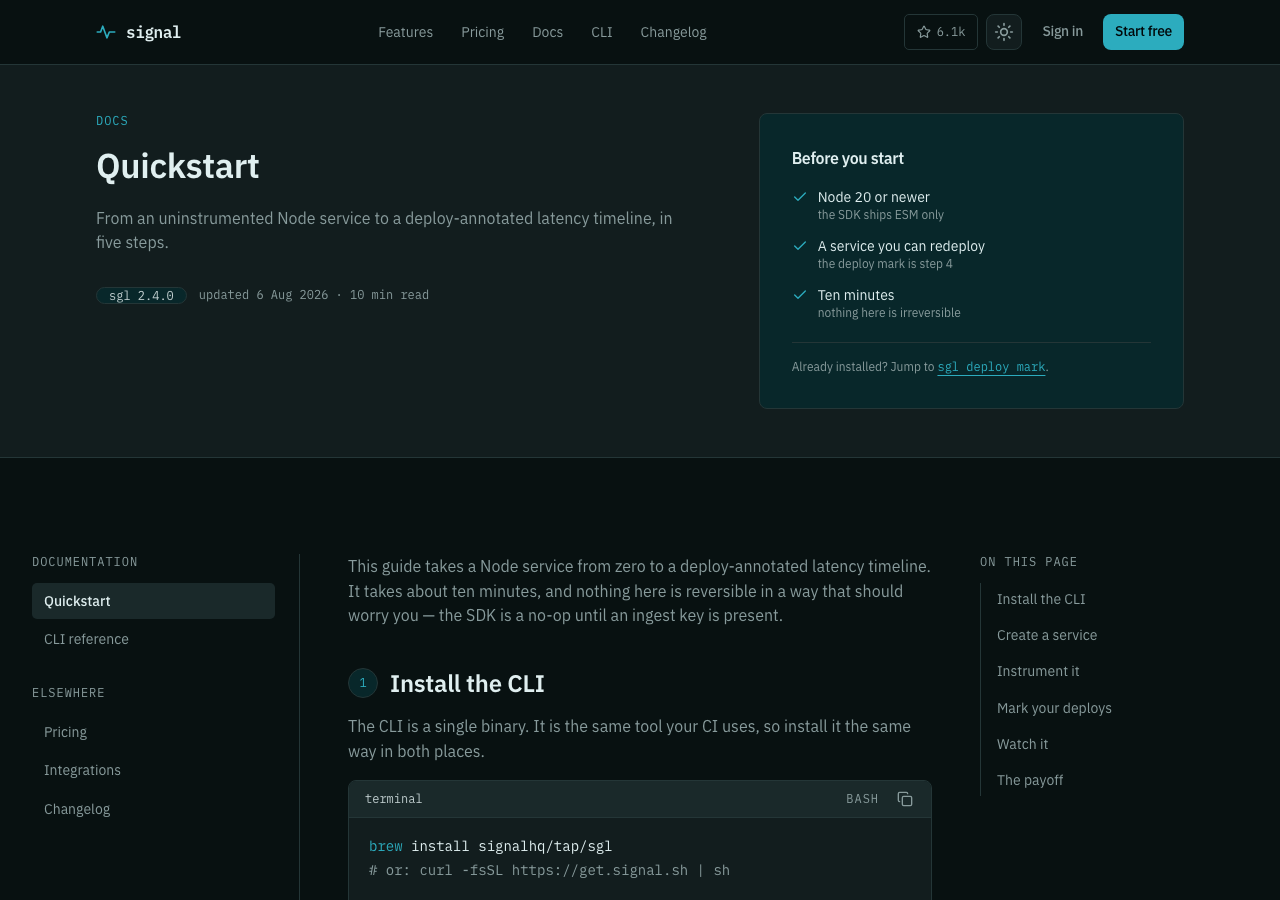Screen dimensions: 1280x900
Task: Follow the sgl deploy mark link
Action: tap(991, 367)
